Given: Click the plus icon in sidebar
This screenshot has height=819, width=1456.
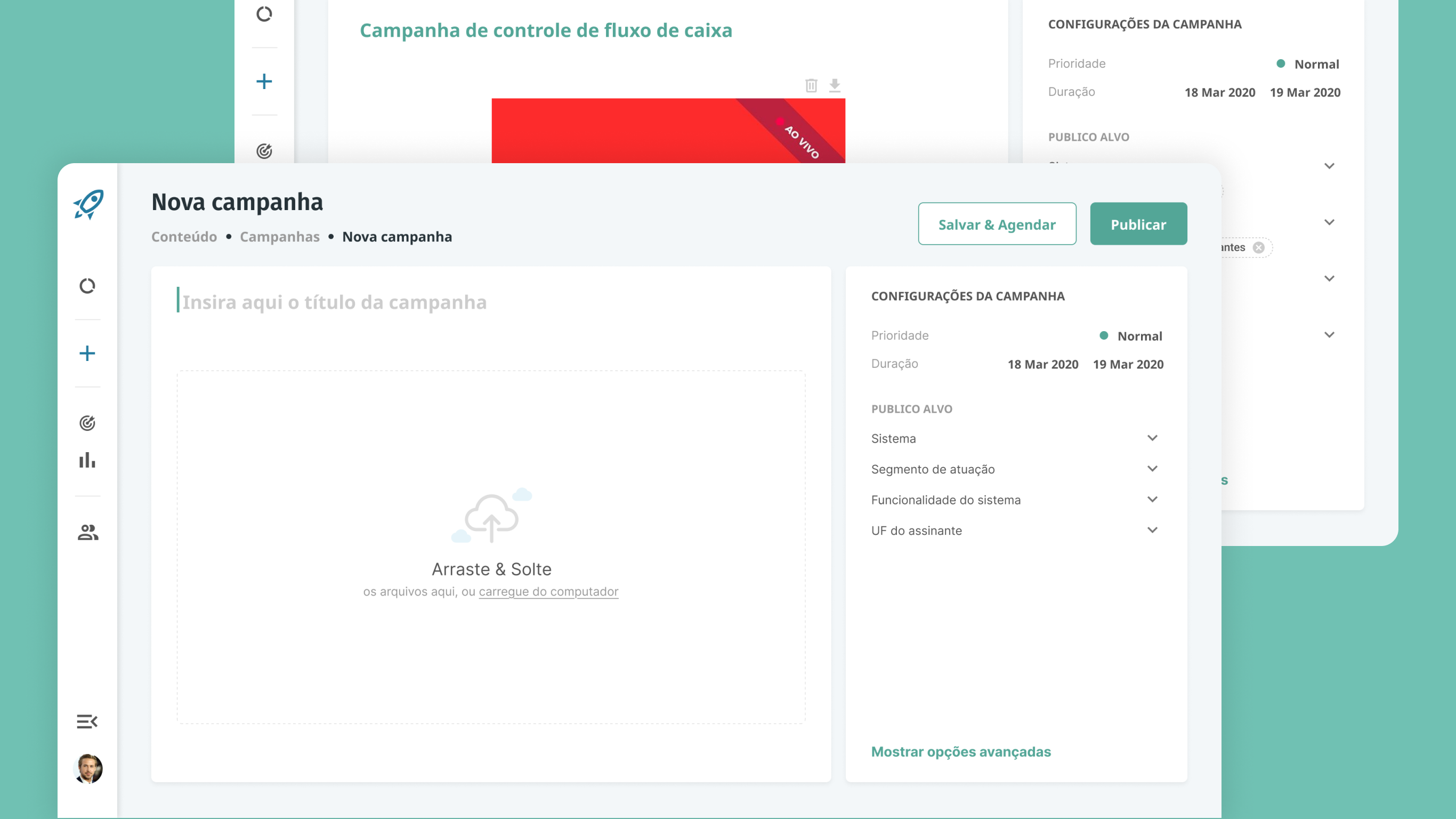Looking at the screenshot, I should 87,354.
